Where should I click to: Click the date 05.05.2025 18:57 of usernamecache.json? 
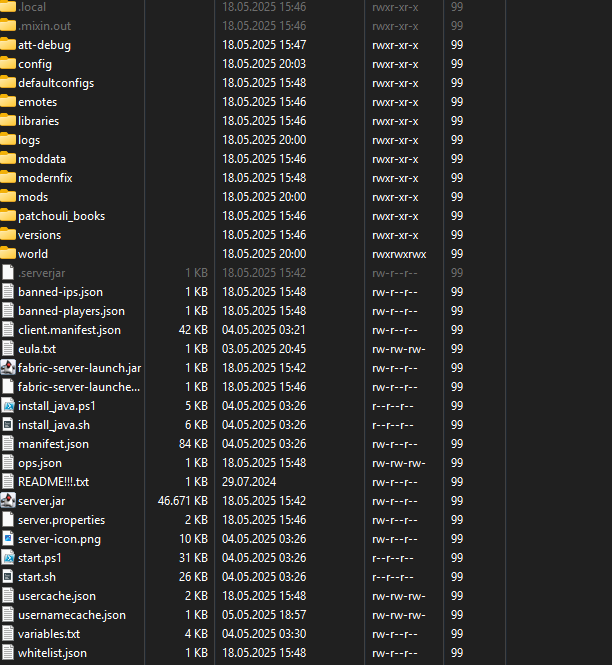264,615
